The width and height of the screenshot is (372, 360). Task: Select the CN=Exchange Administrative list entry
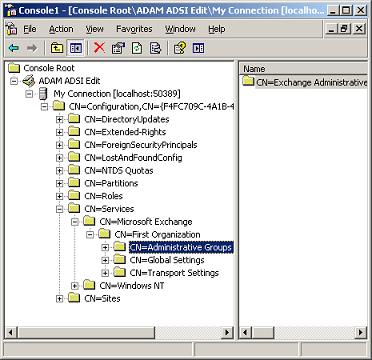point(311,82)
